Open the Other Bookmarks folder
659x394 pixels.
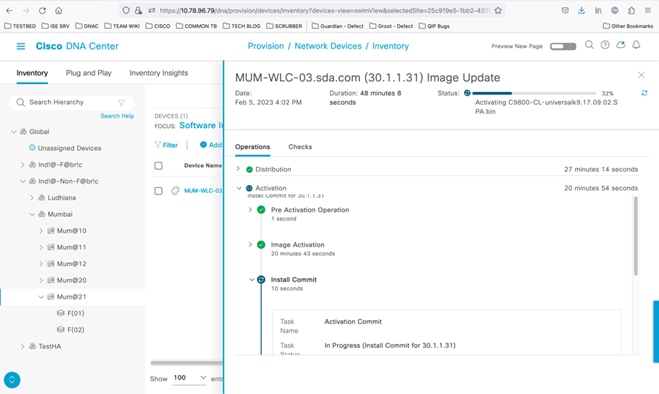(628, 26)
